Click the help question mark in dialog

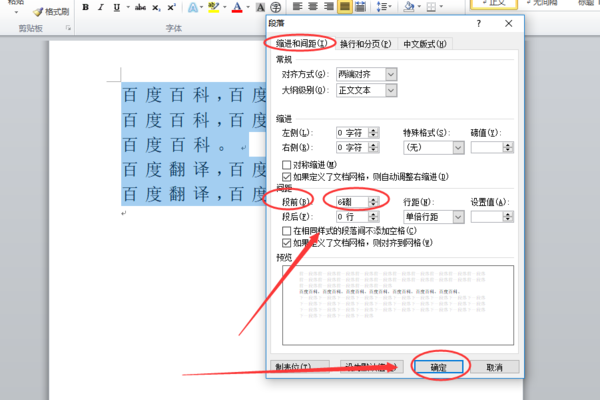[x=479, y=24]
